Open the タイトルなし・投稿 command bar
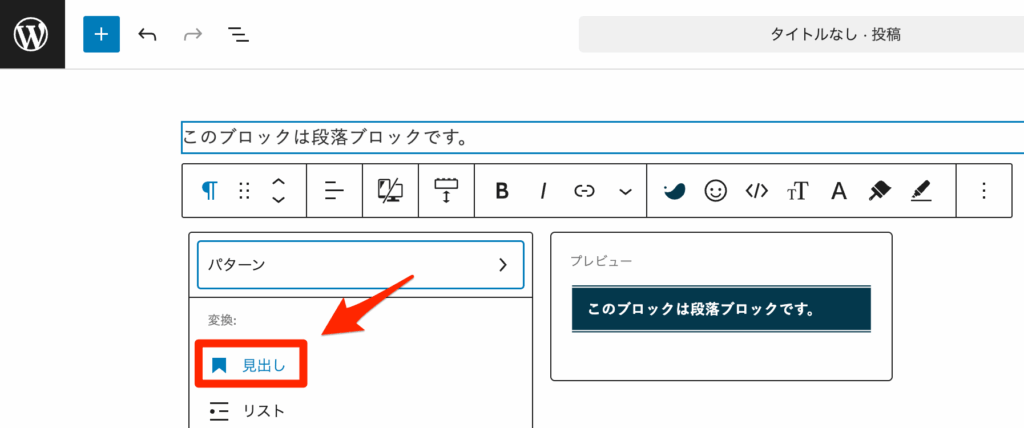Screen dimensions: 1024x428 (x=801, y=35)
